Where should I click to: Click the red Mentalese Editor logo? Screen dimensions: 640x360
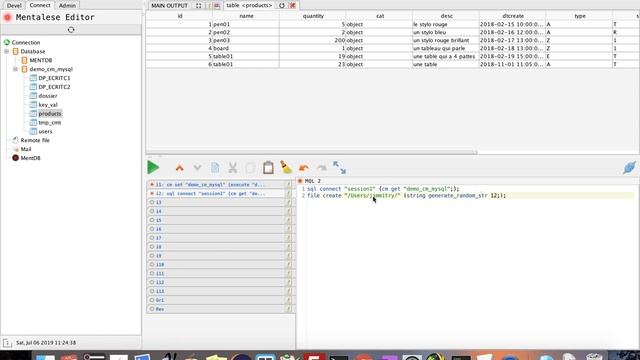(x=7, y=17)
